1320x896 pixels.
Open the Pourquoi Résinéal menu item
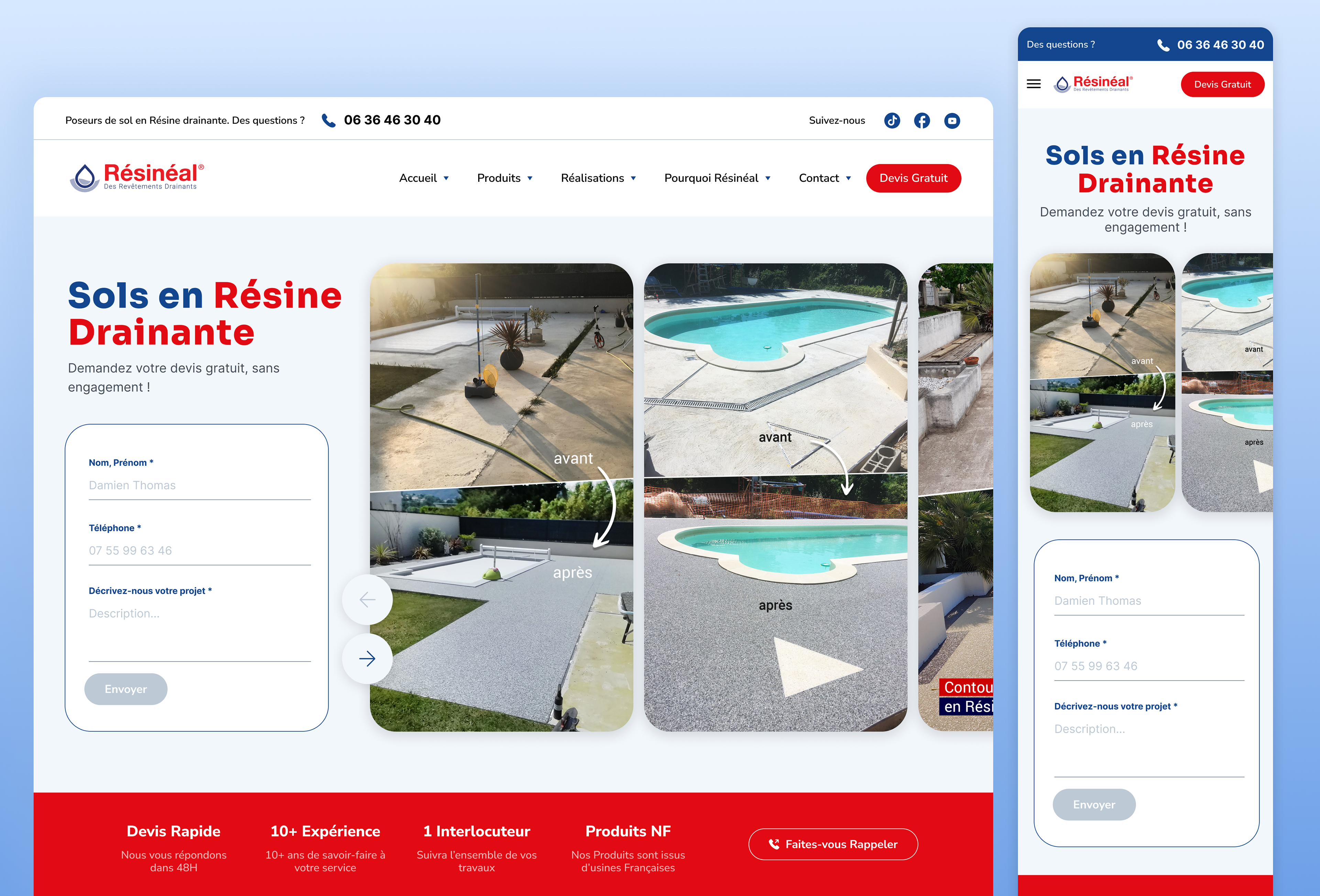click(711, 178)
